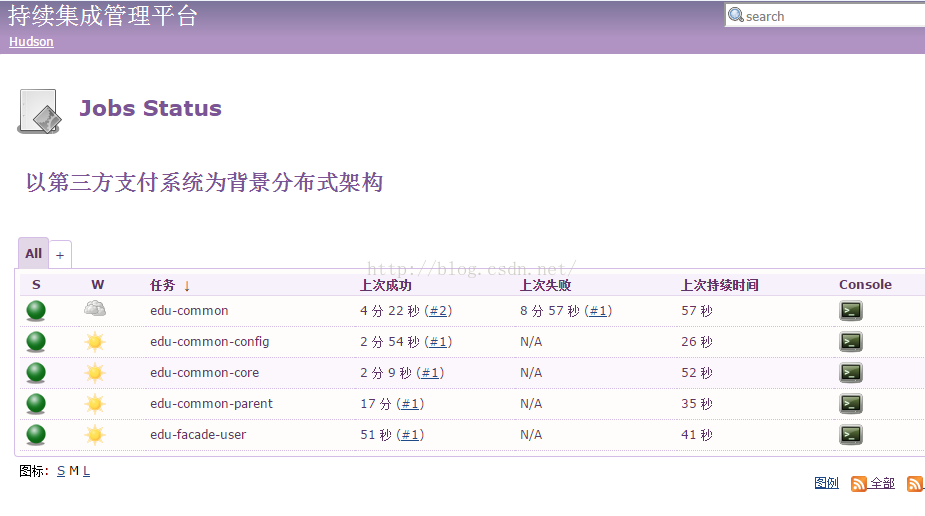The image size is (925, 516).
Task: Open the edu-common job
Action: click(189, 311)
